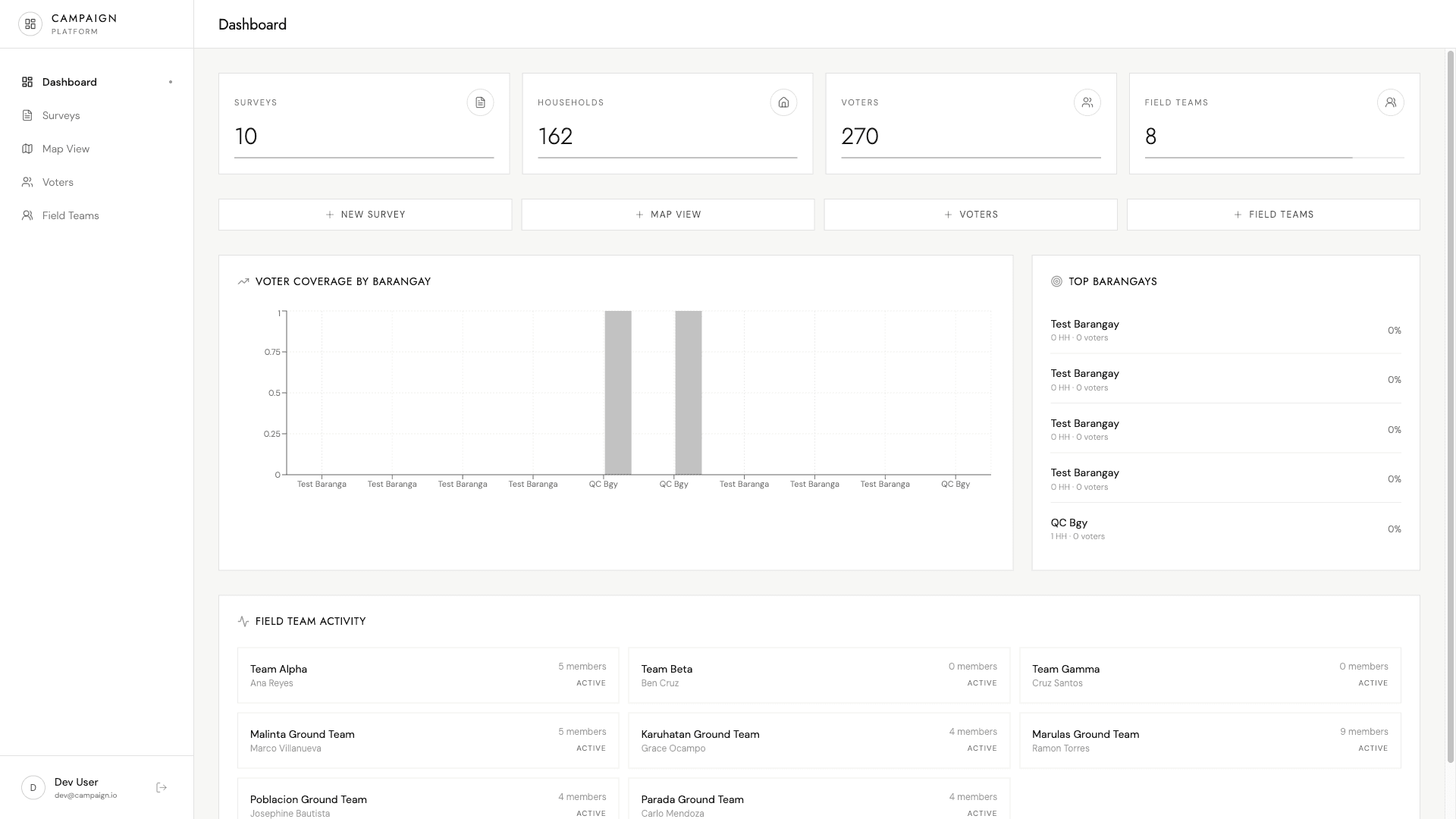Viewport: 1456px width, 819px height.
Task: Click the Voters people icon in sidebar
Action: [x=27, y=182]
